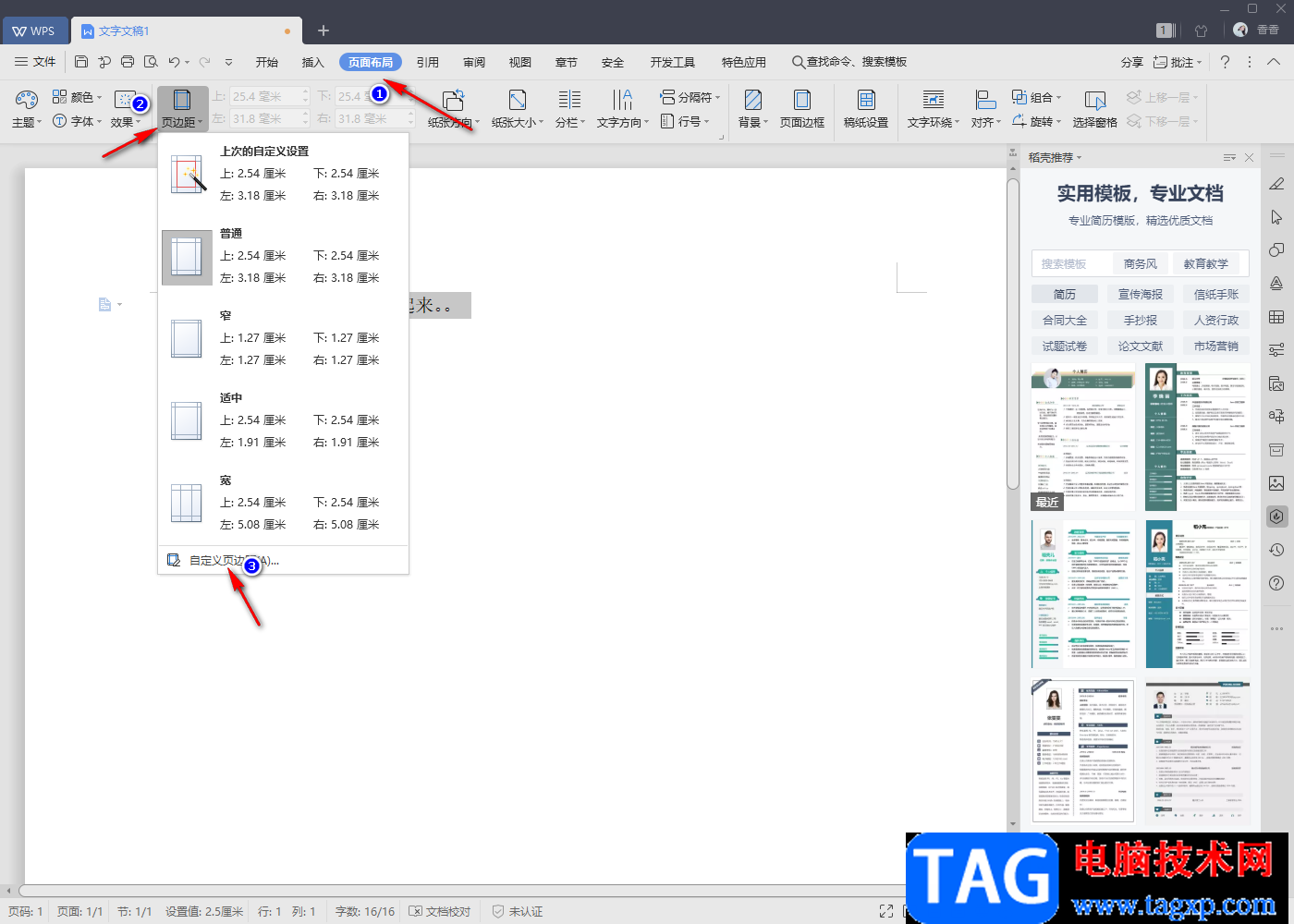This screenshot has height=924, width=1294.
Task: Switch to the 开始 (Home) tab
Action: point(267,62)
